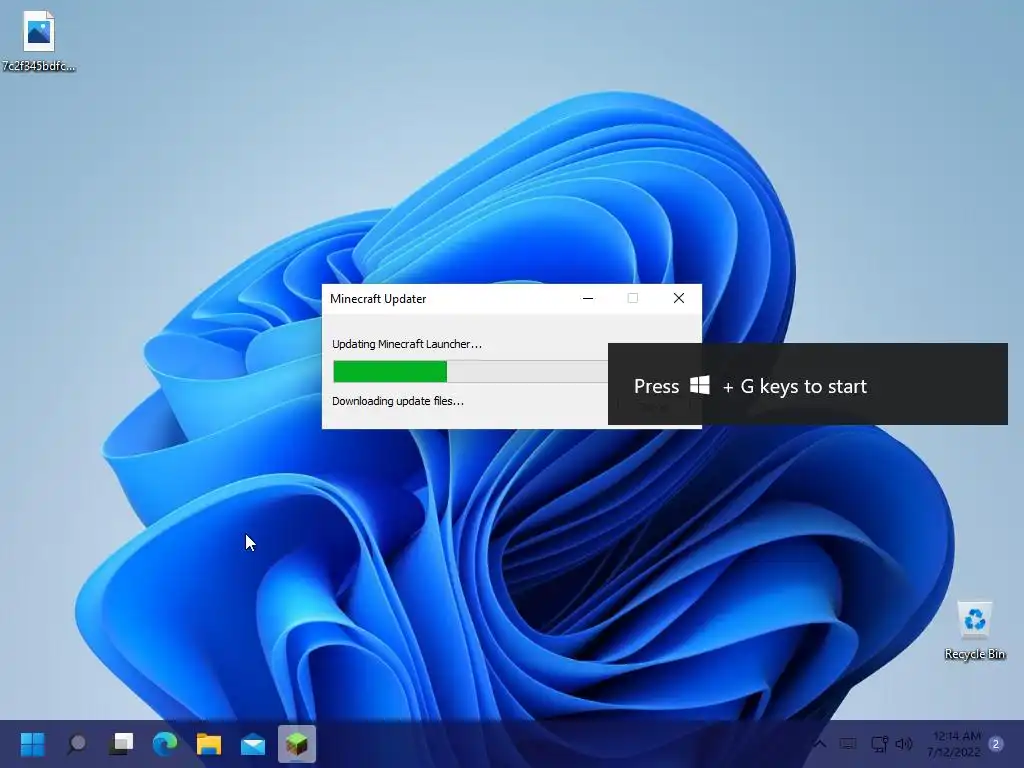Show hidden system tray icons
The width and height of the screenshot is (1024, 768).
(819, 744)
